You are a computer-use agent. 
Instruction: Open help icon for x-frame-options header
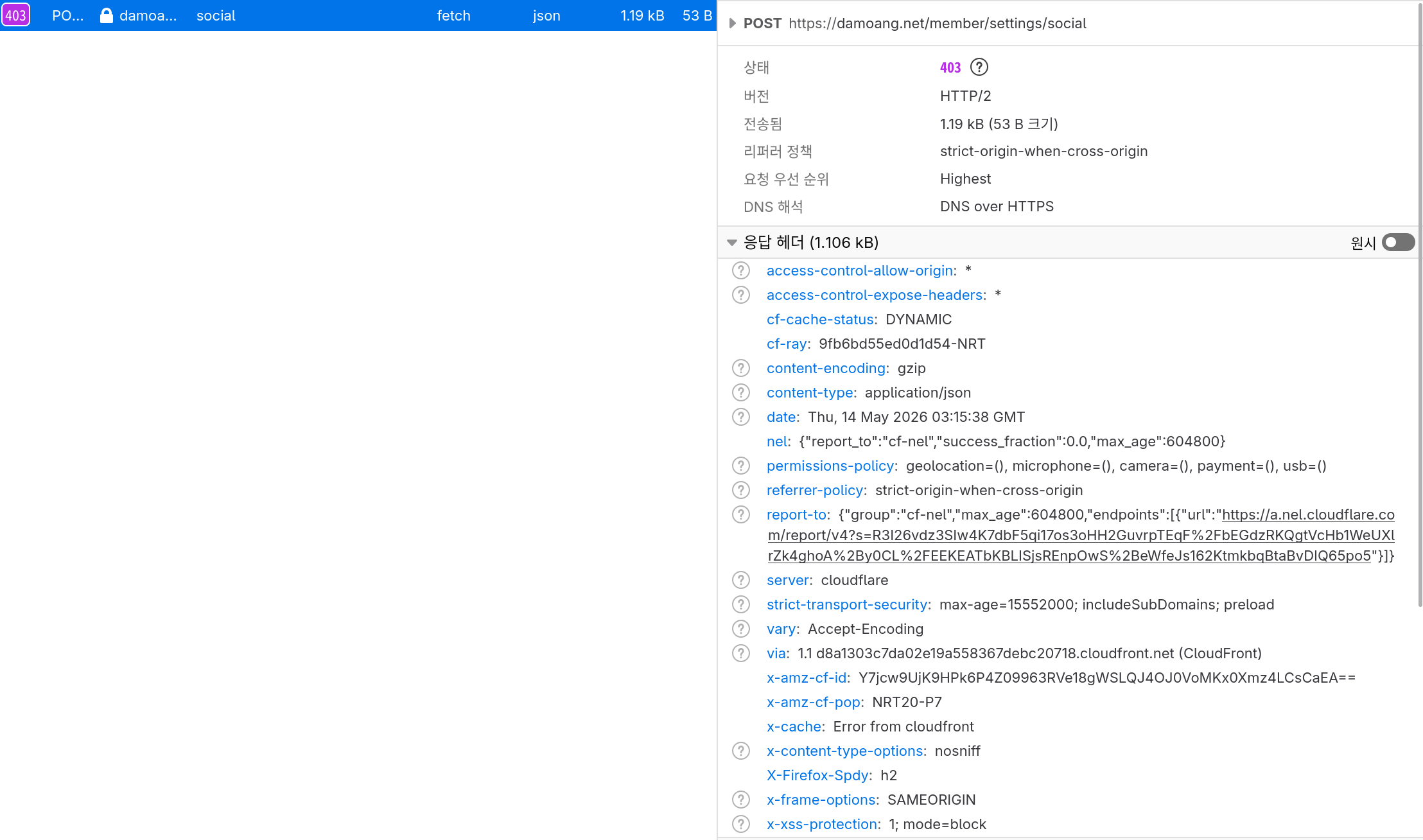pos(741,800)
